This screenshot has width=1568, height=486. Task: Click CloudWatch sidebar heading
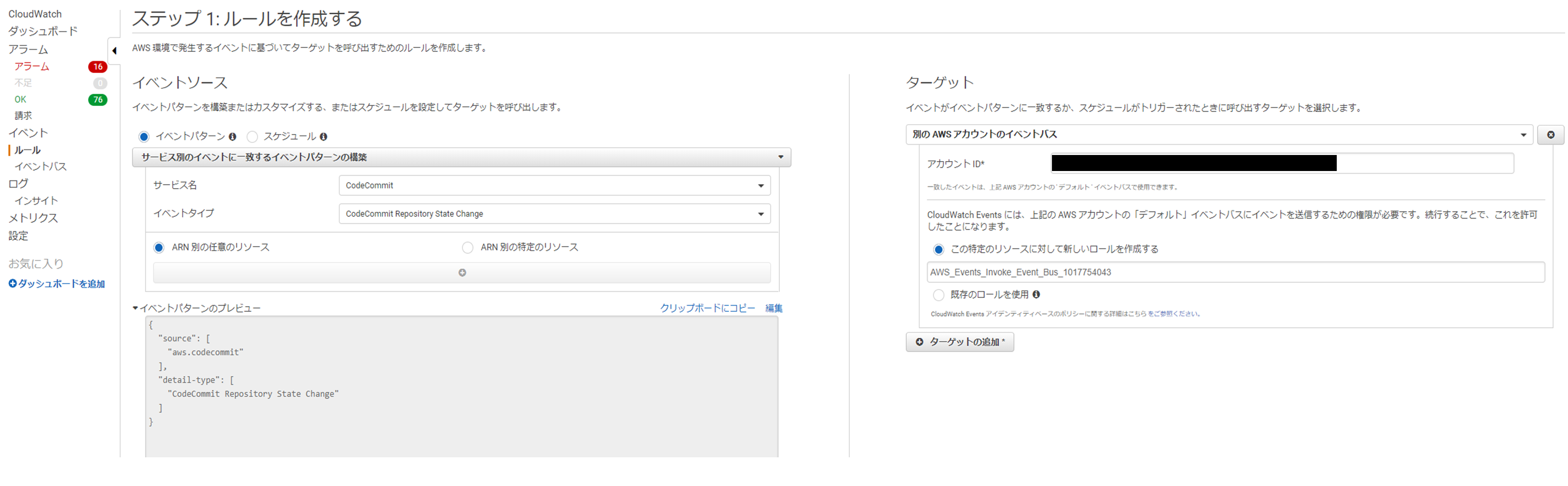tap(35, 14)
